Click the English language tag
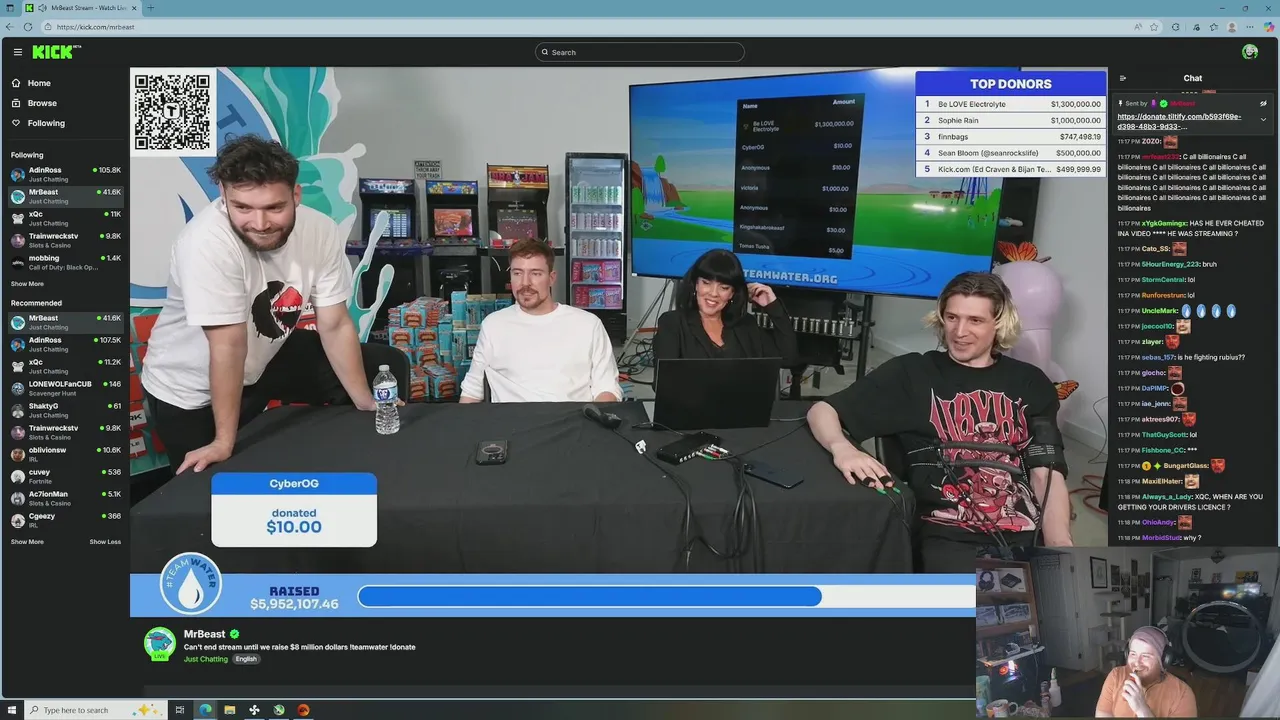 (x=246, y=659)
